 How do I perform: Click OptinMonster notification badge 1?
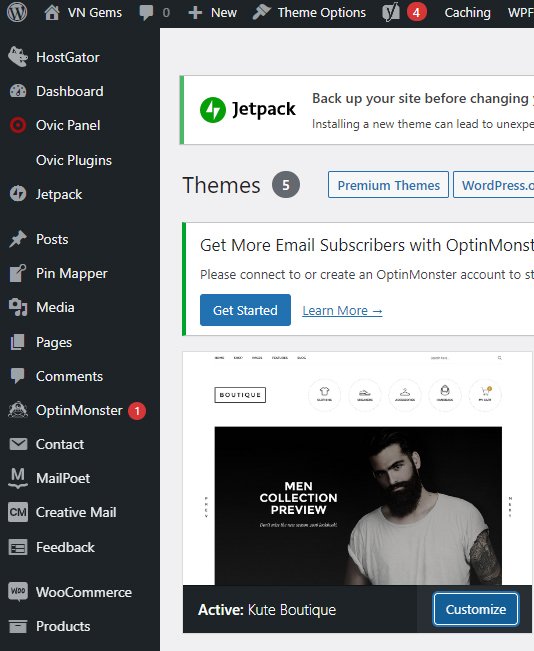click(137, 411)
